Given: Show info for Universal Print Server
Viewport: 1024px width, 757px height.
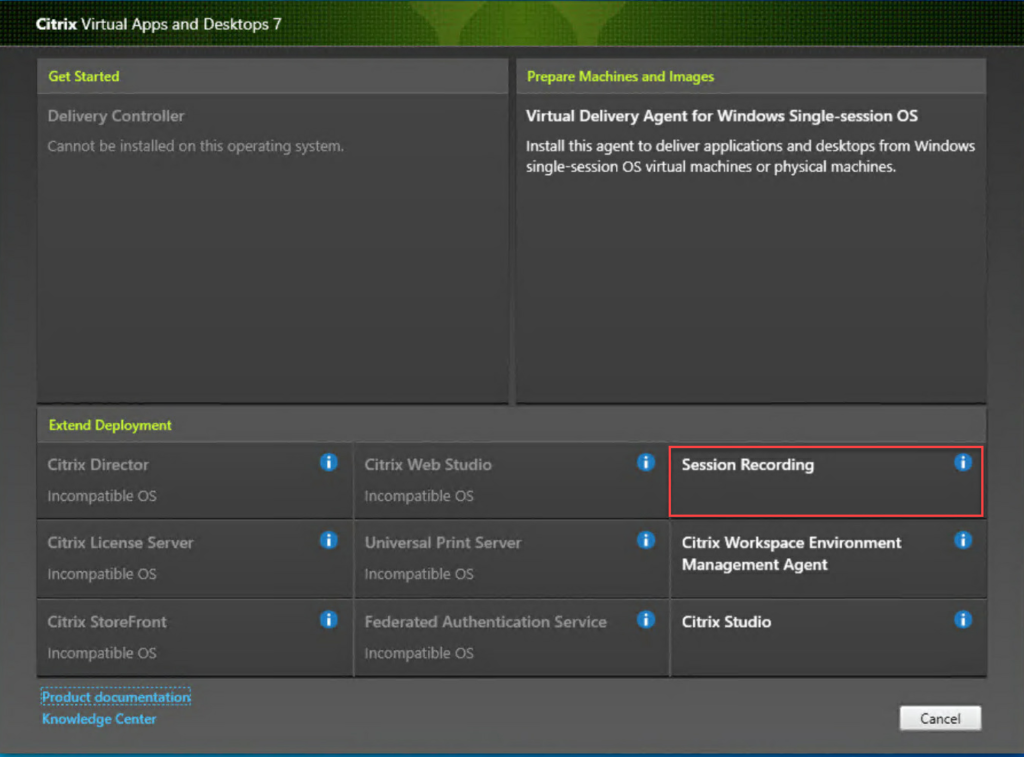Looking at the screenshot, I should [646, 541].
